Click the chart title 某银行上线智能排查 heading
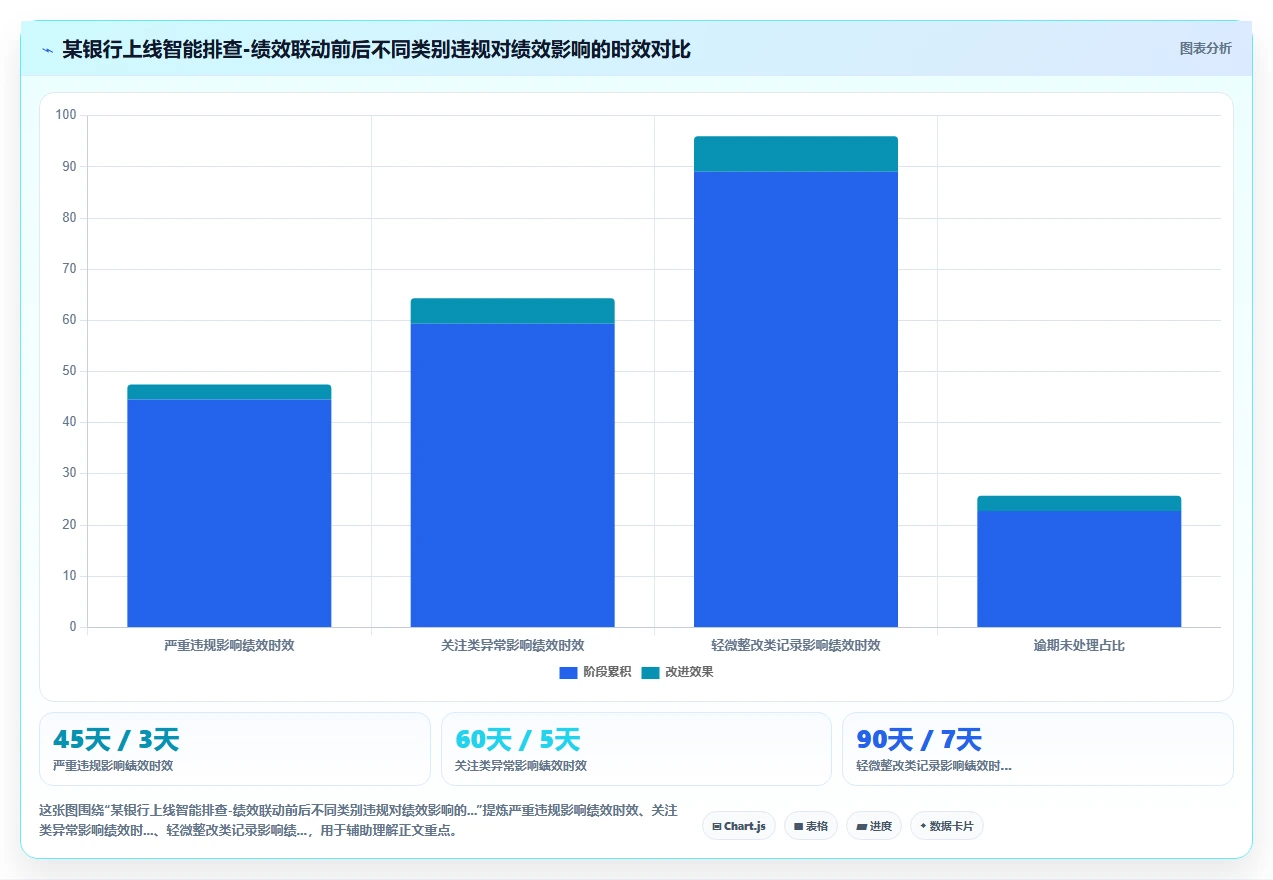1273x880 pixels. [376, 49]
